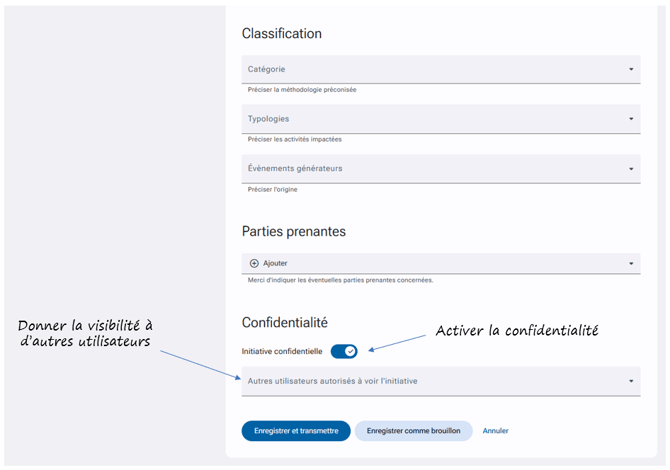Click the plus icon next to Ajouter

coord(254,263)
